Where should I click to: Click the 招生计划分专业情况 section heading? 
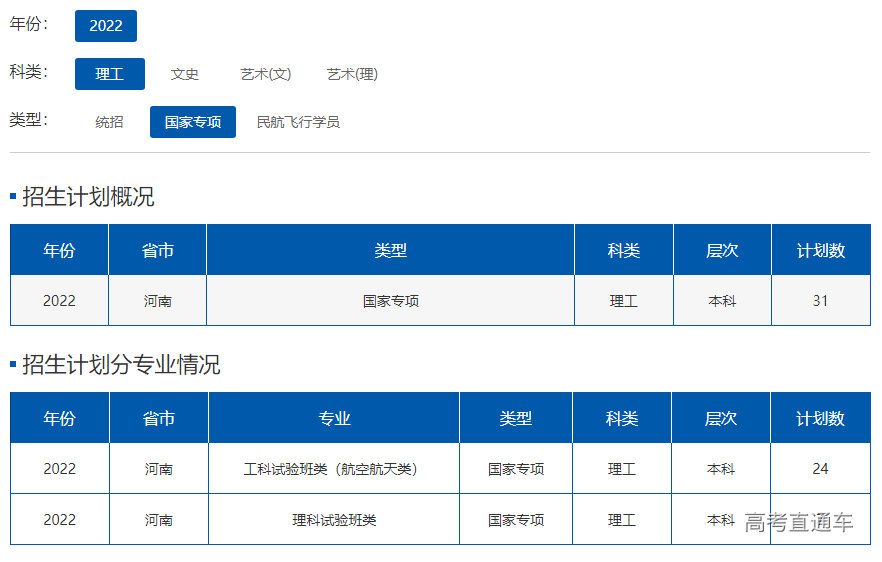(121, 365)
